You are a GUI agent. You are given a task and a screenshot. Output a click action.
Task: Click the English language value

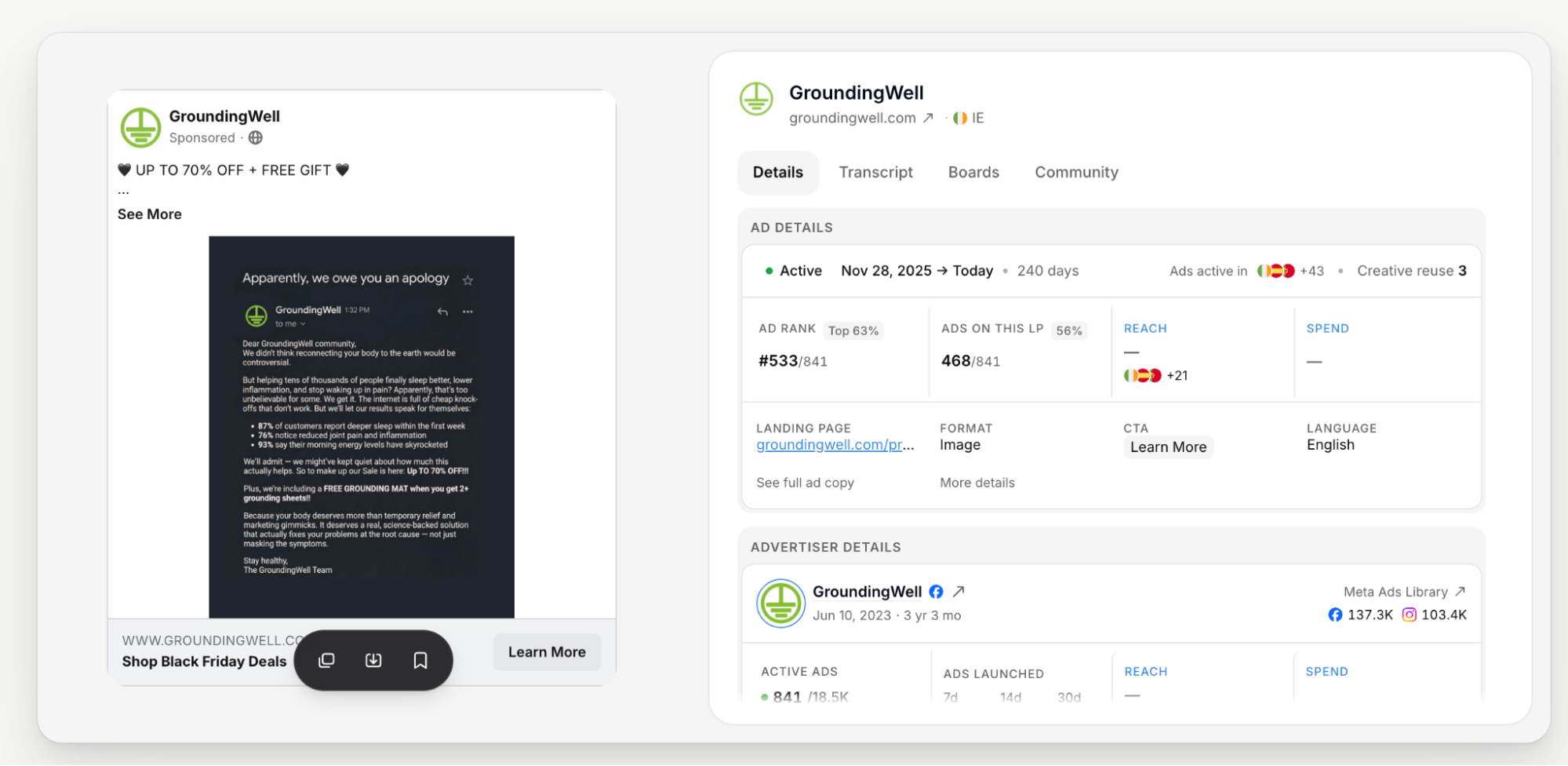(x=1330, y=445)
